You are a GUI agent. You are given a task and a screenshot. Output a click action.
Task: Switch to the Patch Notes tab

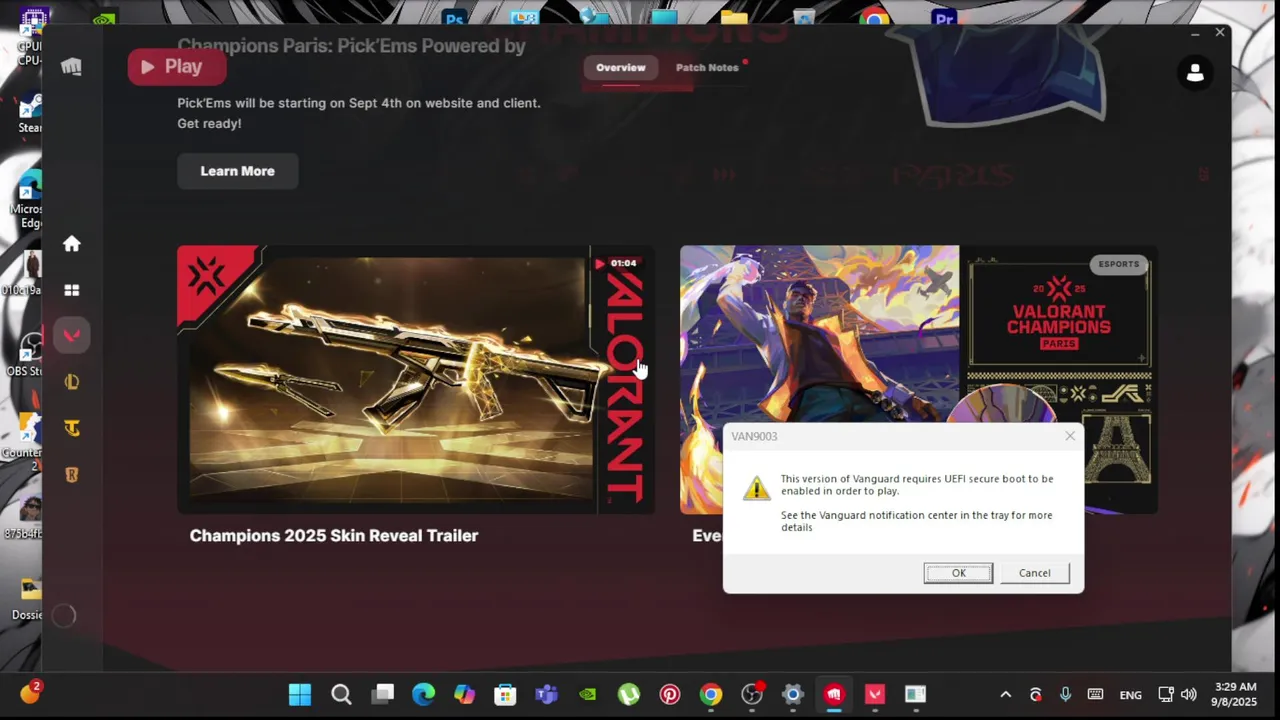click(707, 68)
